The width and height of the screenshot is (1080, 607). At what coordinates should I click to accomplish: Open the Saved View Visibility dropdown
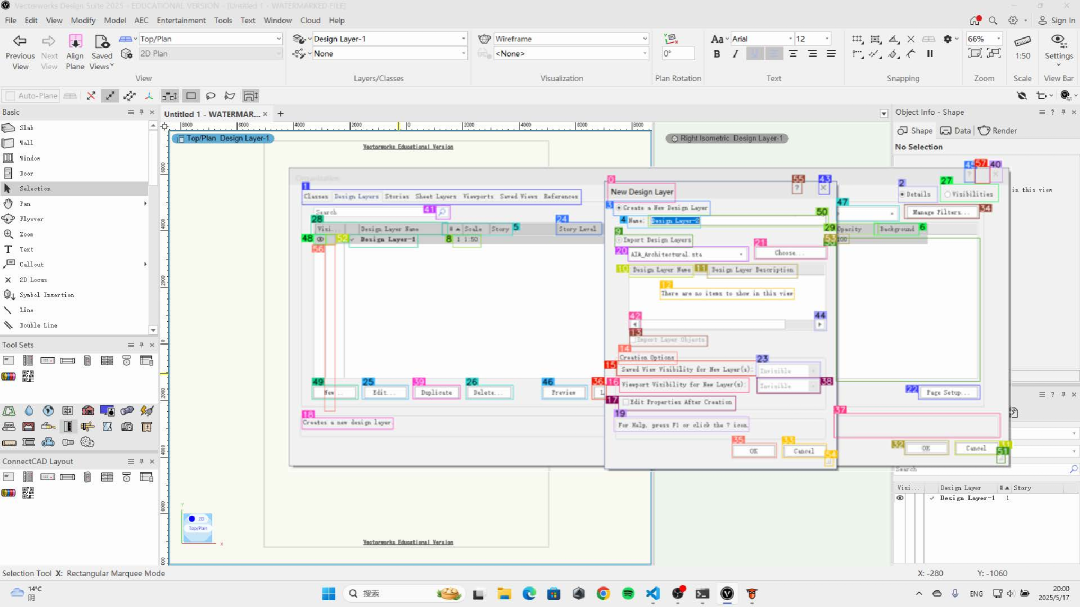788,371
